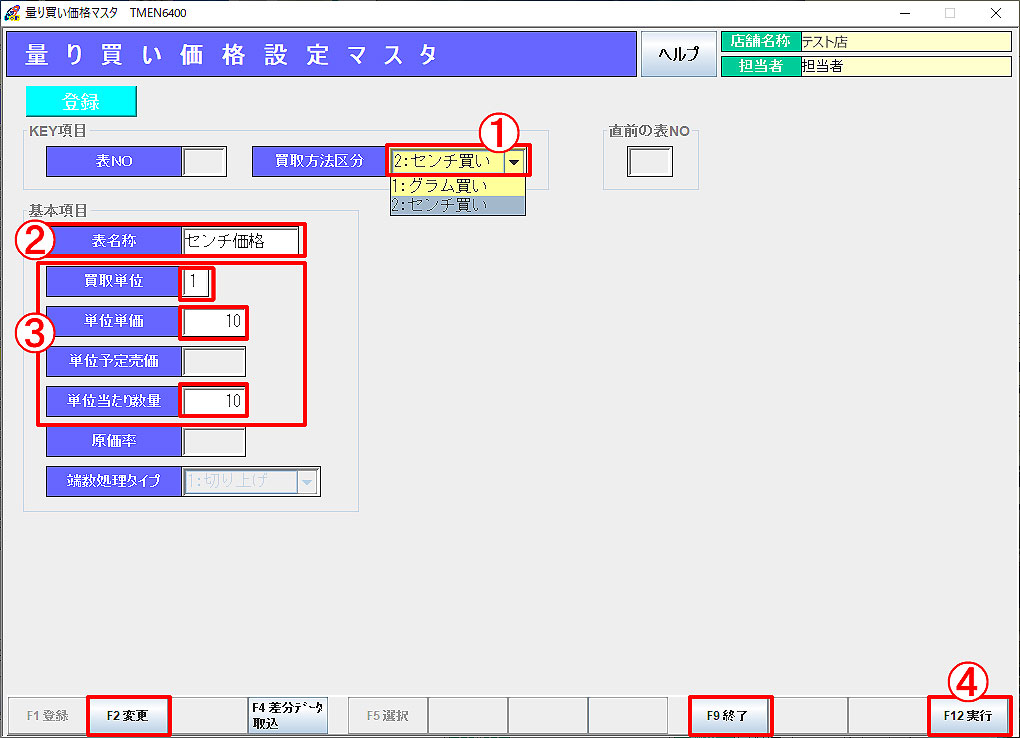Screen dimensions: 1020x738
Task: Click the app icon in the title bar
Action: click(x=12, y=12)
